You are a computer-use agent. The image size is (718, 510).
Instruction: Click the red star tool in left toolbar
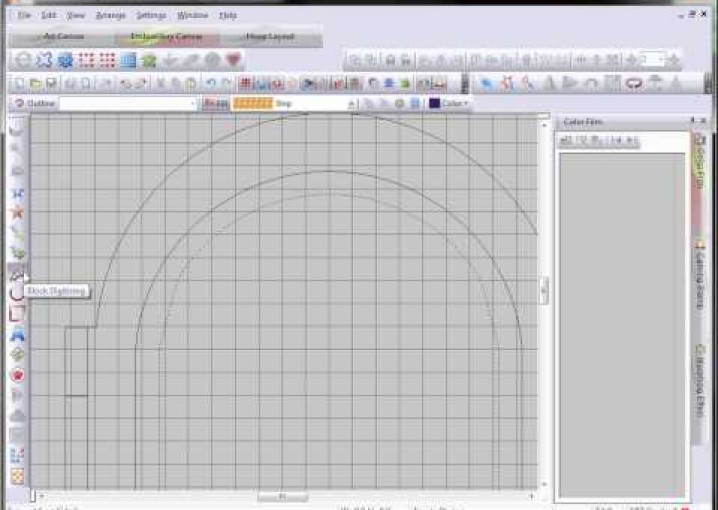tap(17, 212)
